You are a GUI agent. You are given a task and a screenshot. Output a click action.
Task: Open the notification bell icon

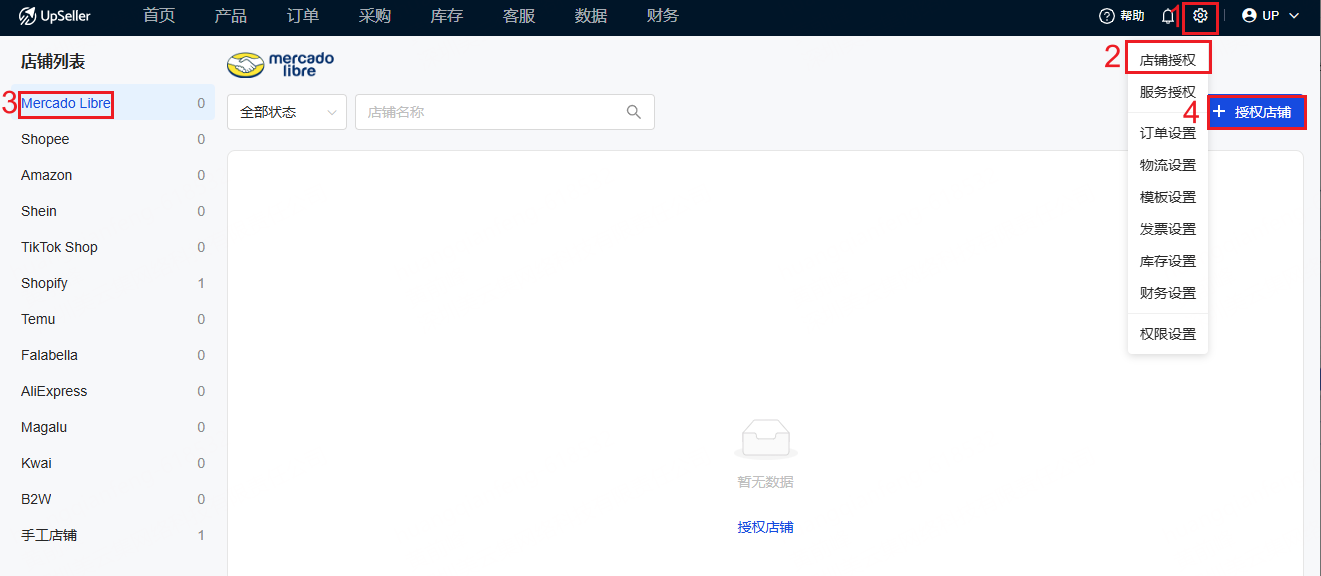coord(1167,16)
